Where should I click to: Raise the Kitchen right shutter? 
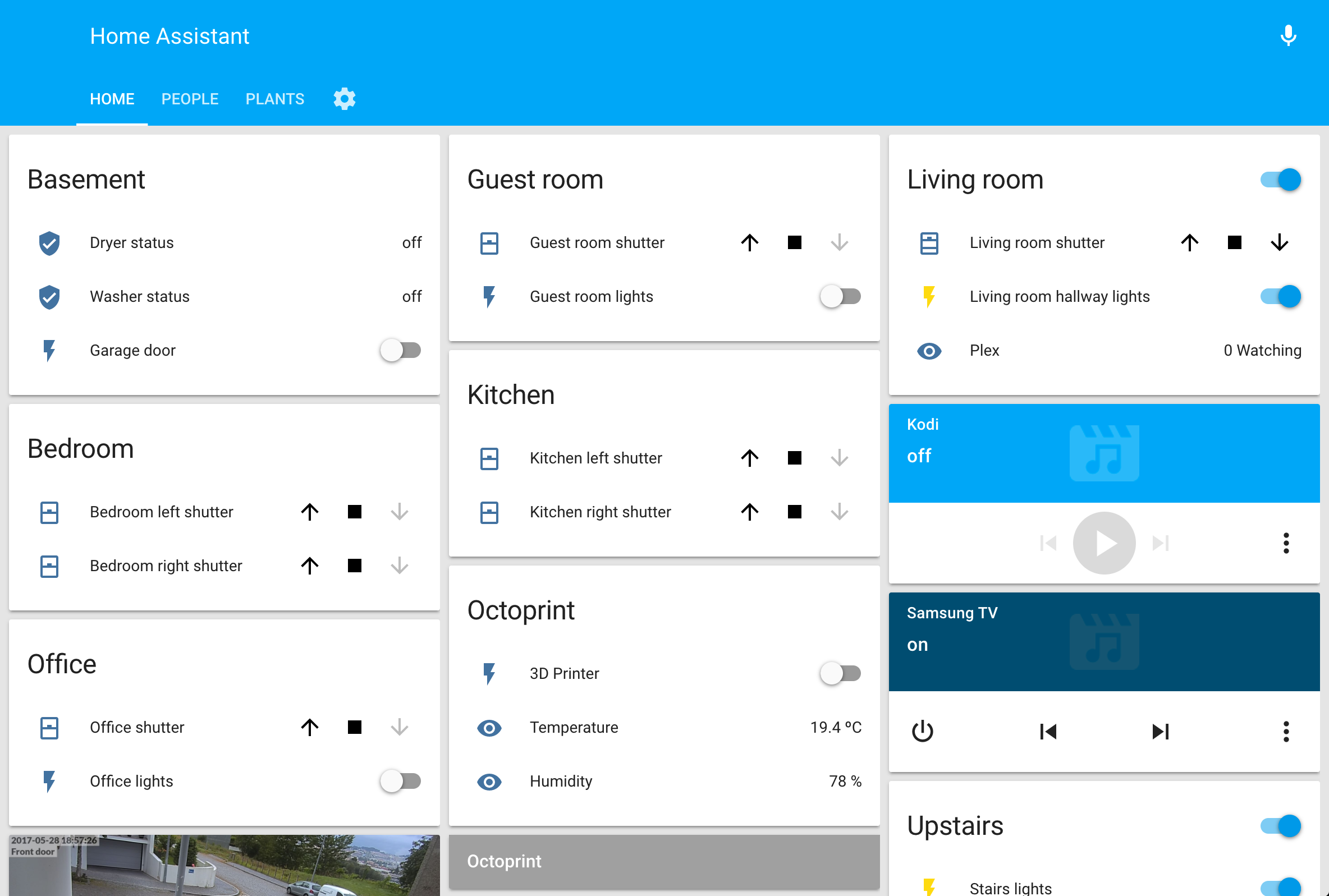pyautogui.click(x=749, y=512)
